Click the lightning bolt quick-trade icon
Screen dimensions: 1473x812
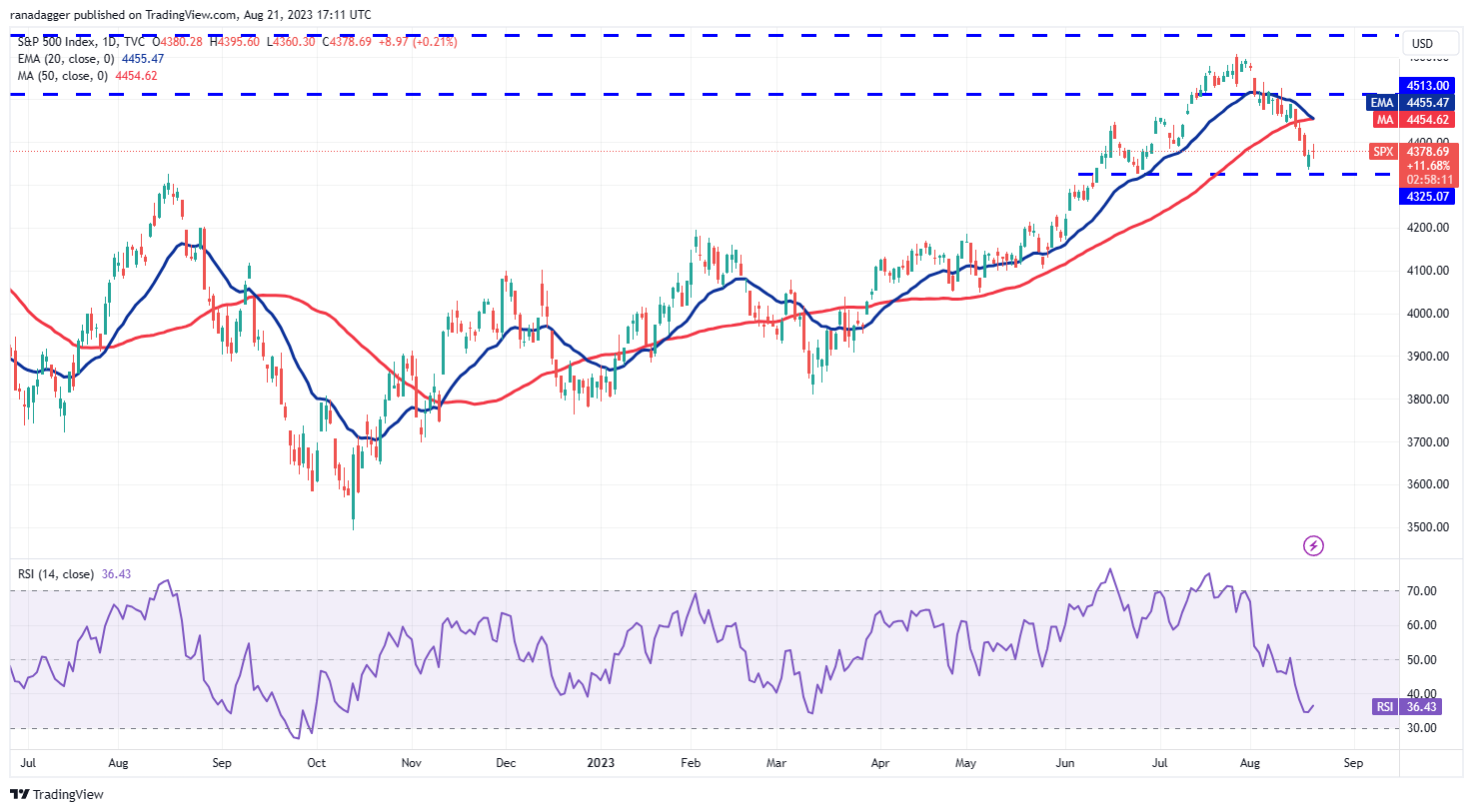tap(1313, 544)
